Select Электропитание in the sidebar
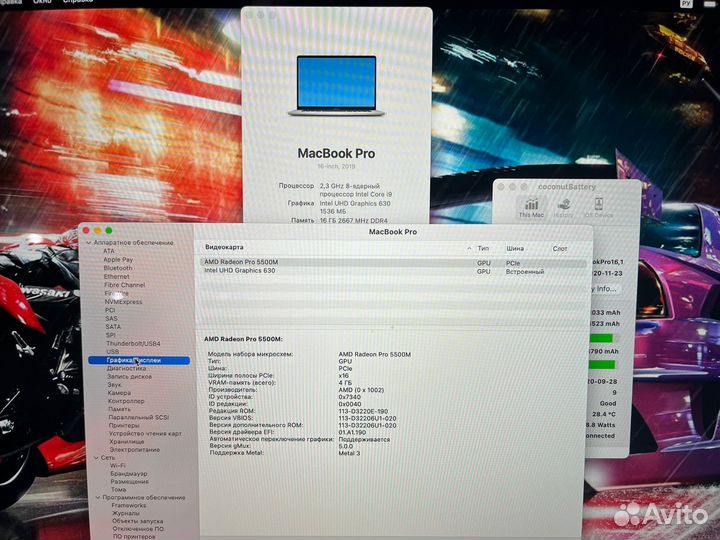Image resolution: width=720 pixels, height=540 pixels. [135, 450]
